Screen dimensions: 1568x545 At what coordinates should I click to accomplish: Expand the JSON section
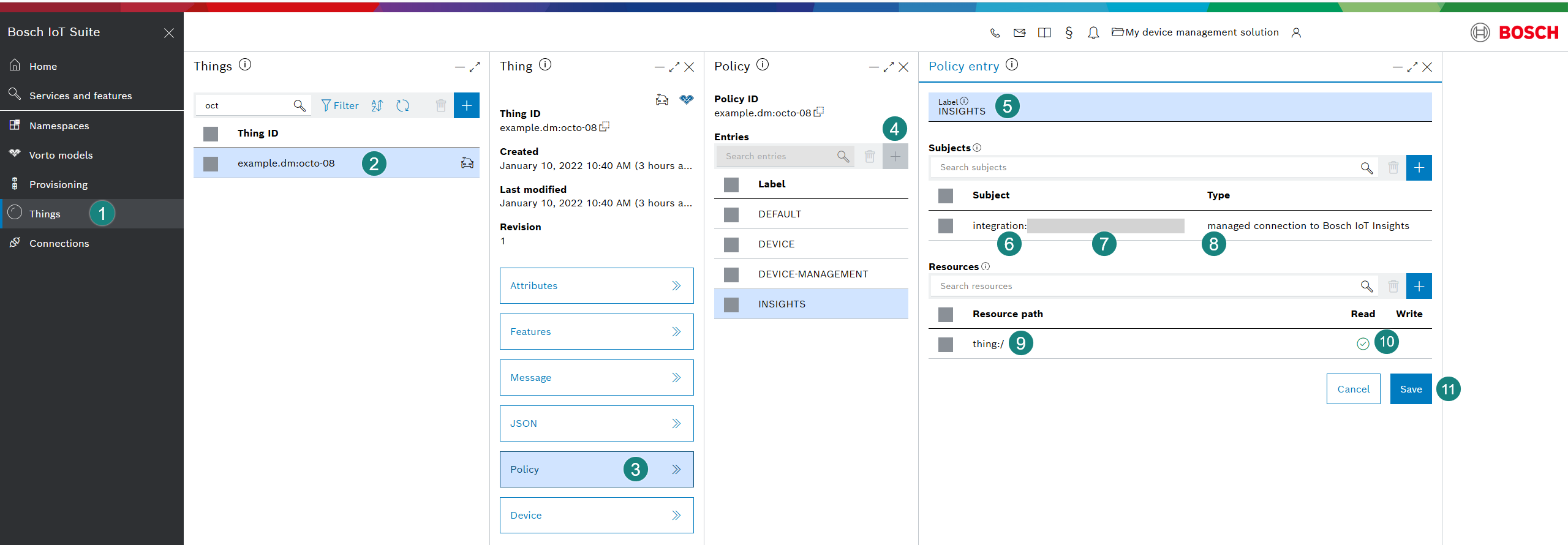point(597,423)
